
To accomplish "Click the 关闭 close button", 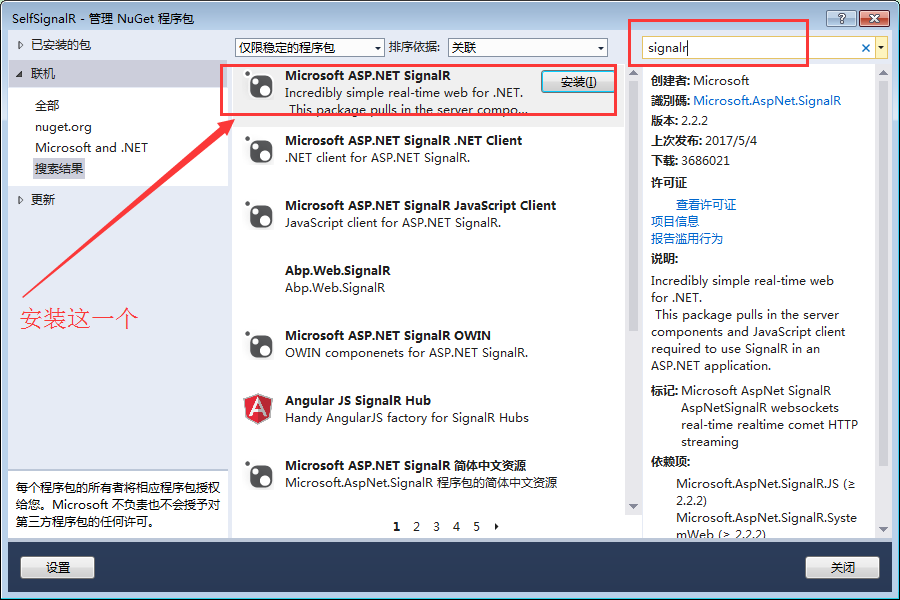I will click(x=842, y=568).
